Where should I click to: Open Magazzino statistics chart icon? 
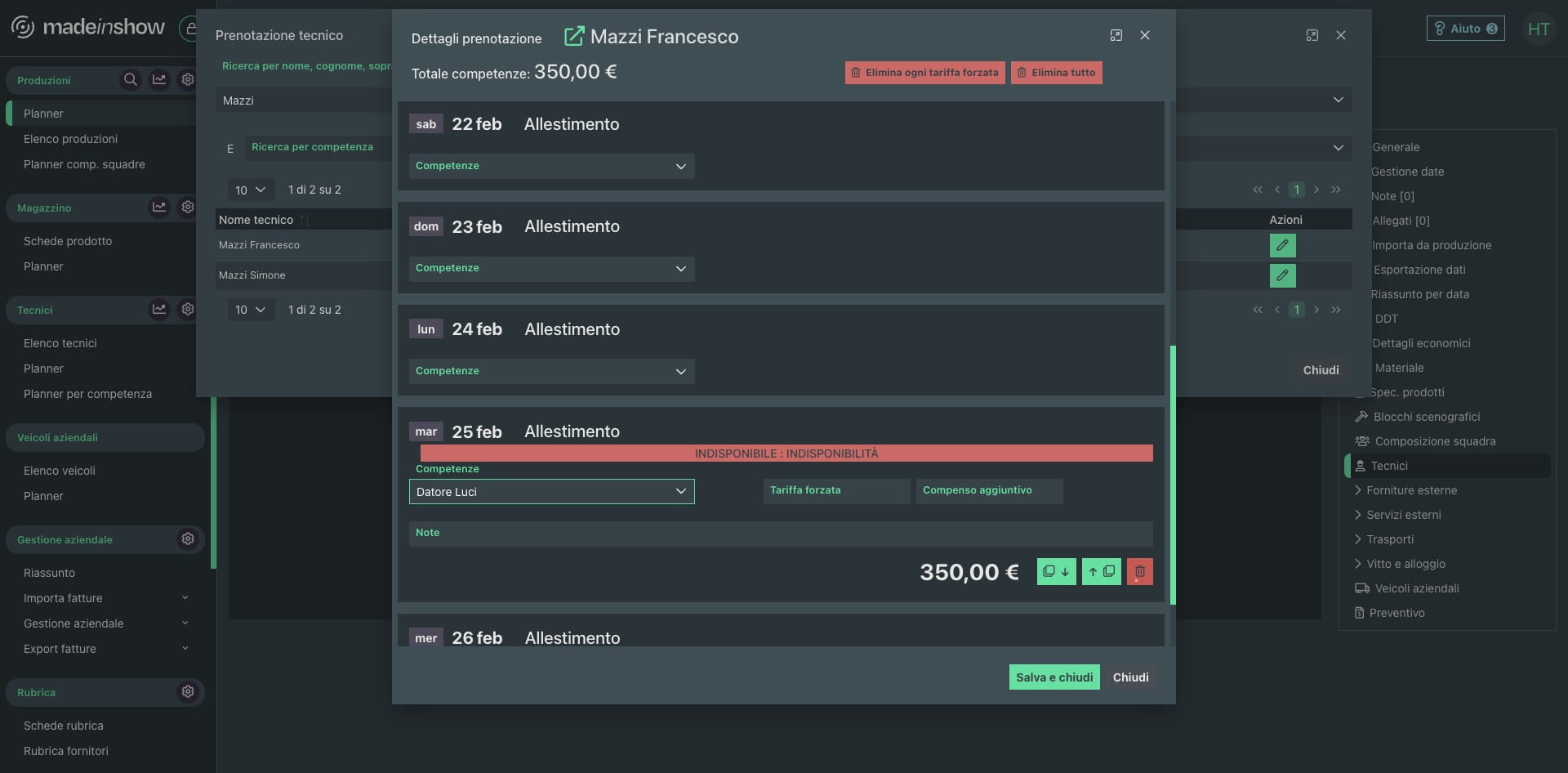[x=159, y=208]
